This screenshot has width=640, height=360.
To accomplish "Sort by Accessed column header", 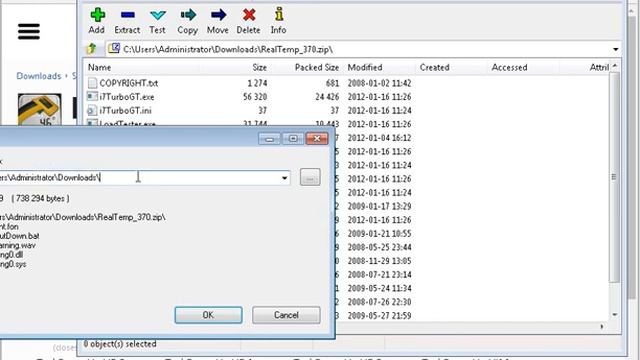I will (x=509, y=67).
